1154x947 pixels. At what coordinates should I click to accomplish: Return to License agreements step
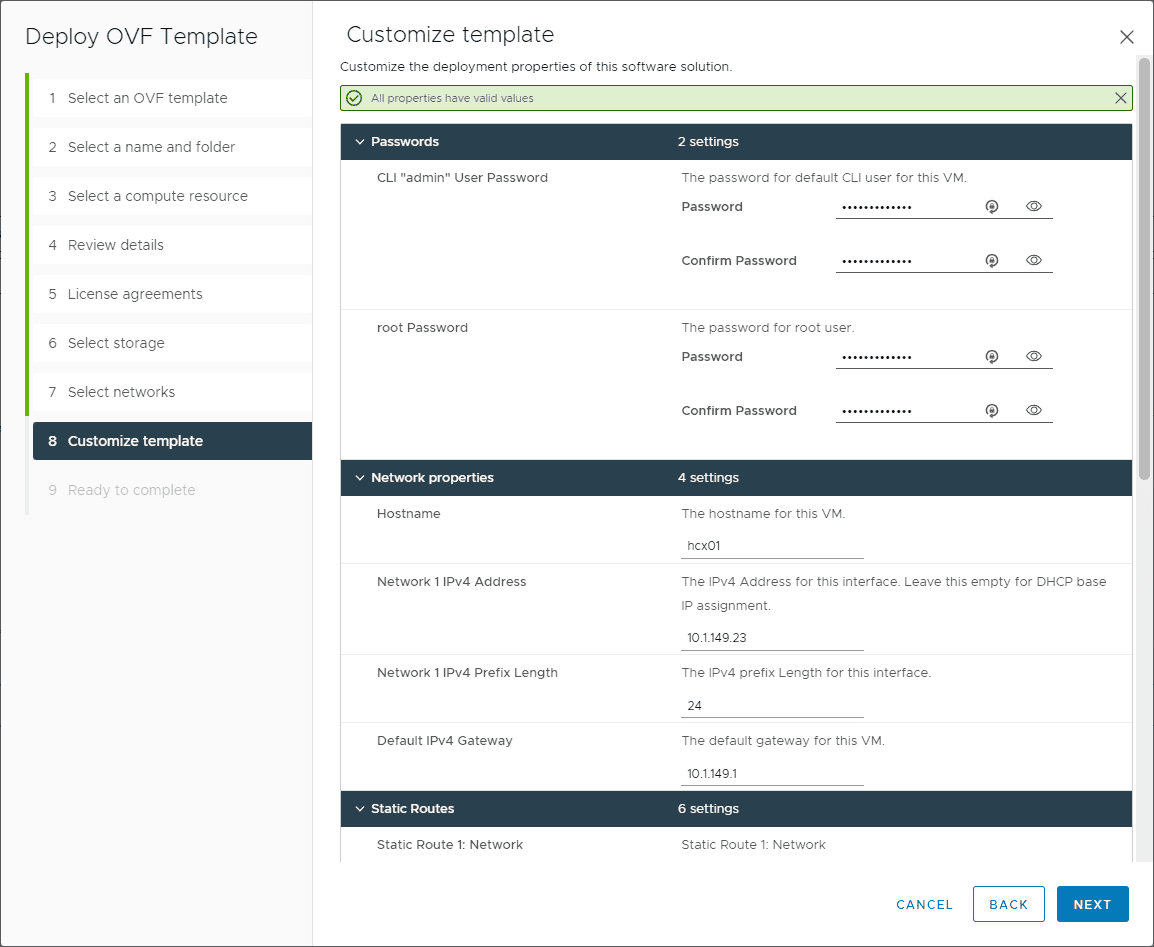(135, 294)
